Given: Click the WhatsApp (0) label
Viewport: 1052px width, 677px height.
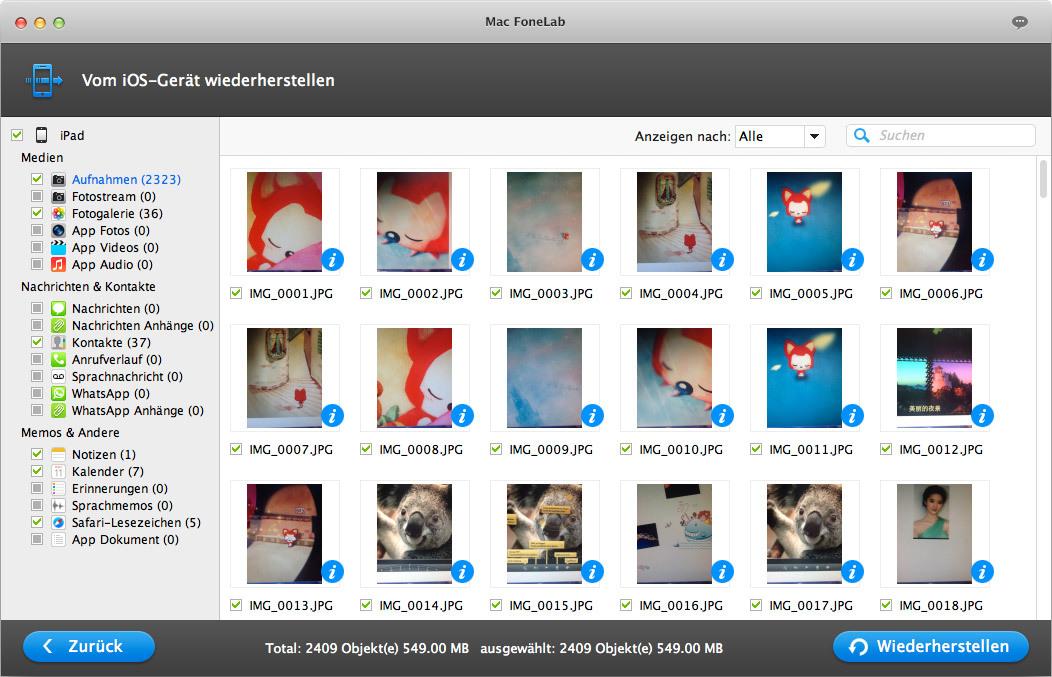Looking at the screenshot, I should pyautogui.click(x=111, y=394).
